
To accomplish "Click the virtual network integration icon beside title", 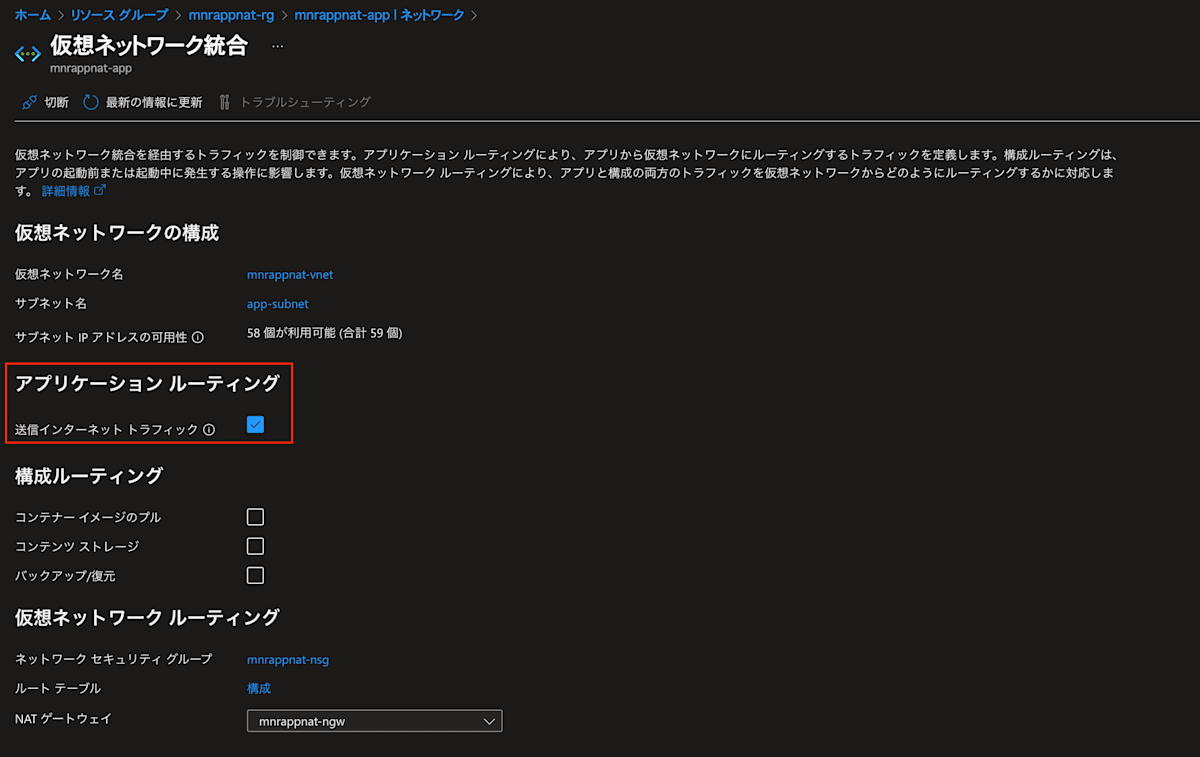I will tap(27, 54).
